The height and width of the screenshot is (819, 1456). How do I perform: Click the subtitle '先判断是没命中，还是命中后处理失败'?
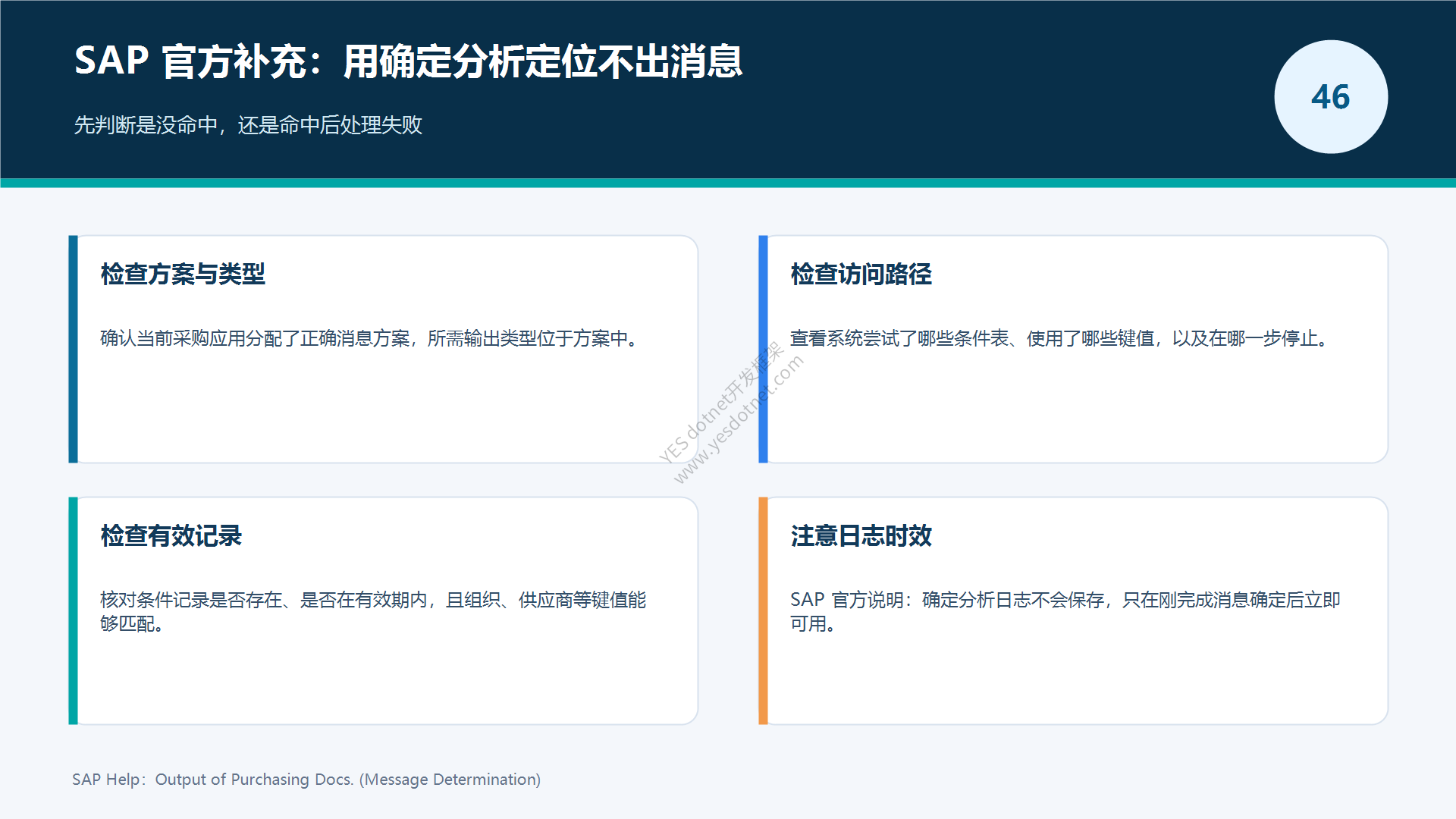coord(248,125)
